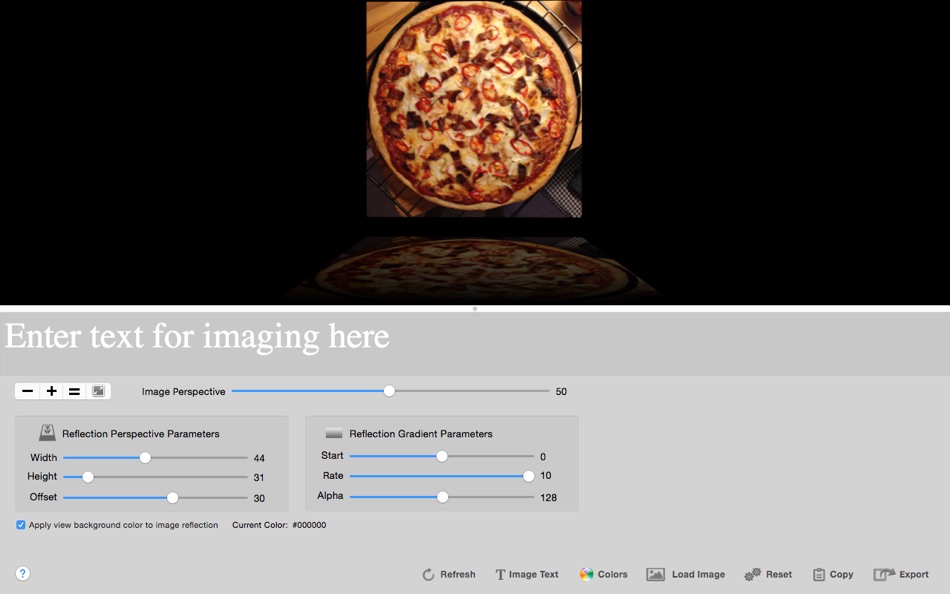The height and width of the screenshot is (594, 950).
Task: Adjust the Image Perspective slider
Action: tap(388, 391)
